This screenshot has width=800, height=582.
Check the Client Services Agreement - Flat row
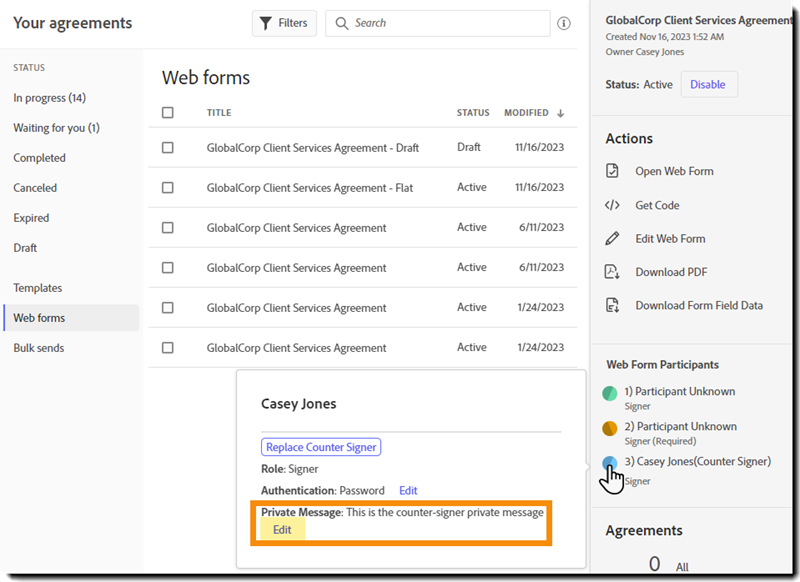pyautogui.click(x=168, y=187)
